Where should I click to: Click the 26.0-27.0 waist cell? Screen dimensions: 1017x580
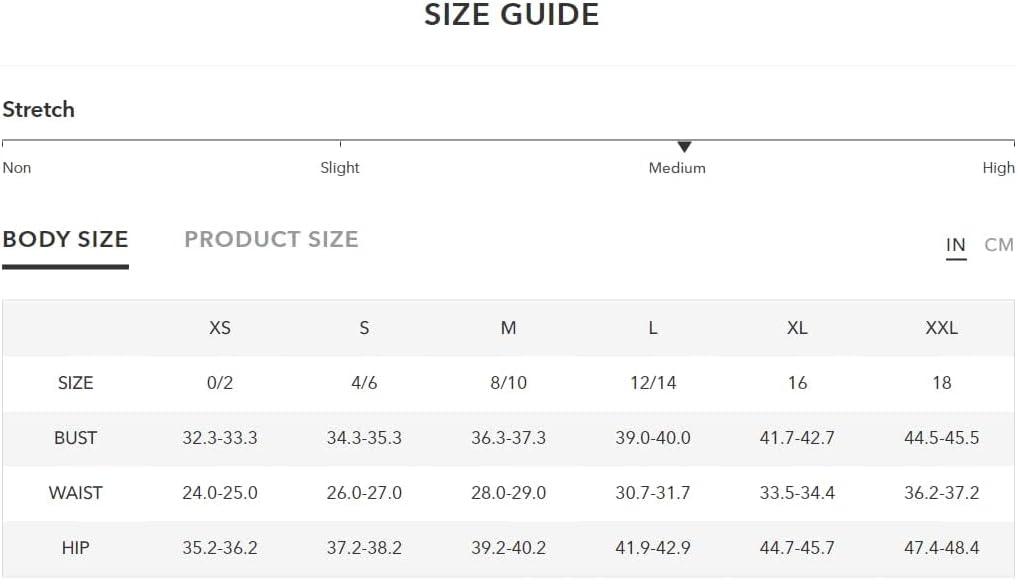[364, 493]
